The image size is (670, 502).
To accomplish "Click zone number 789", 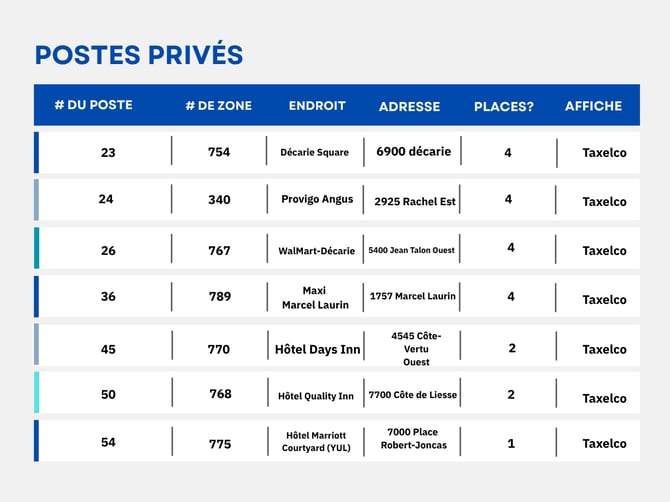I will (x=220, y=296).
